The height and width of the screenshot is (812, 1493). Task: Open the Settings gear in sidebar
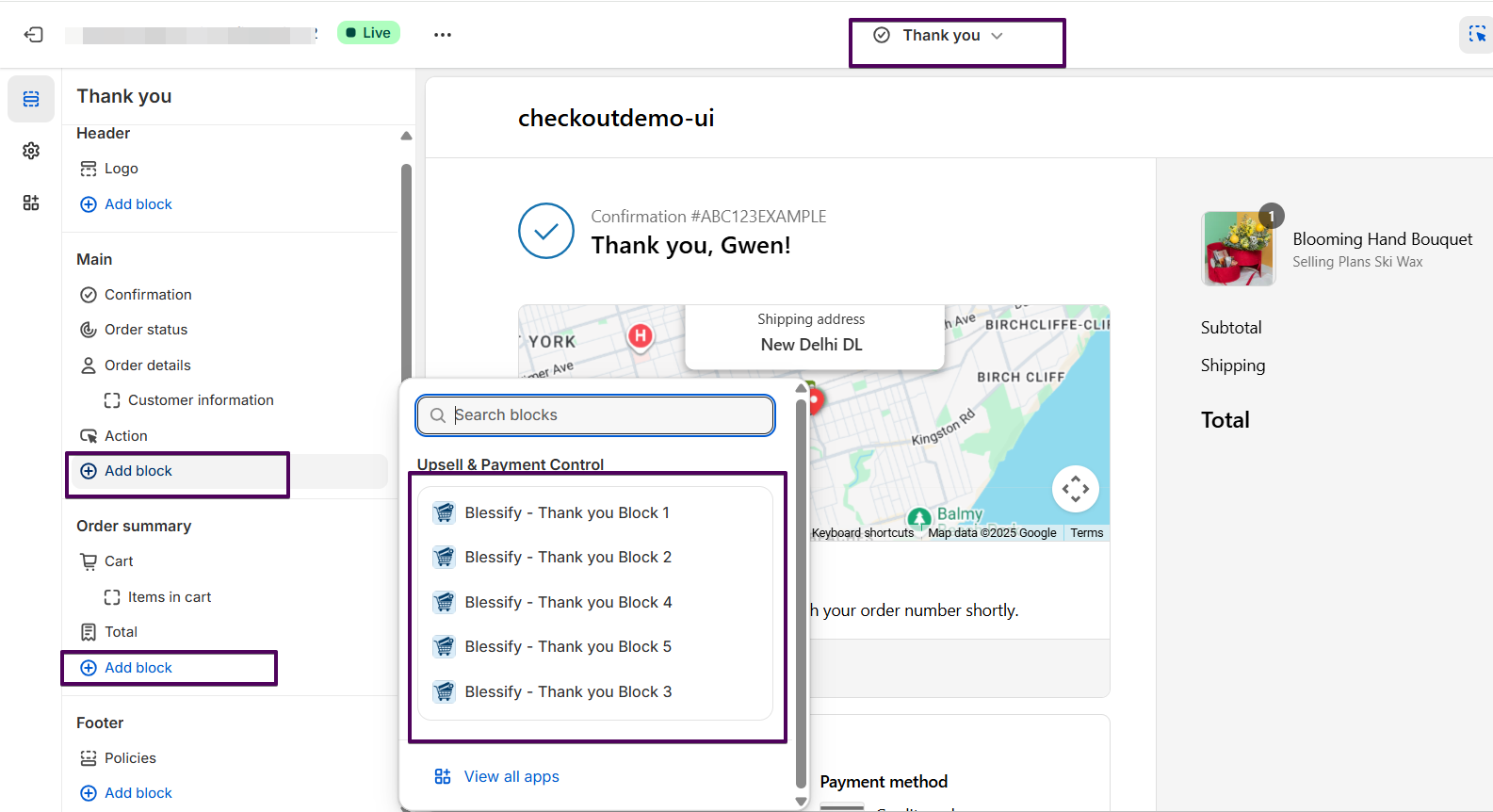pyautogui.click(x=31, y=151)
